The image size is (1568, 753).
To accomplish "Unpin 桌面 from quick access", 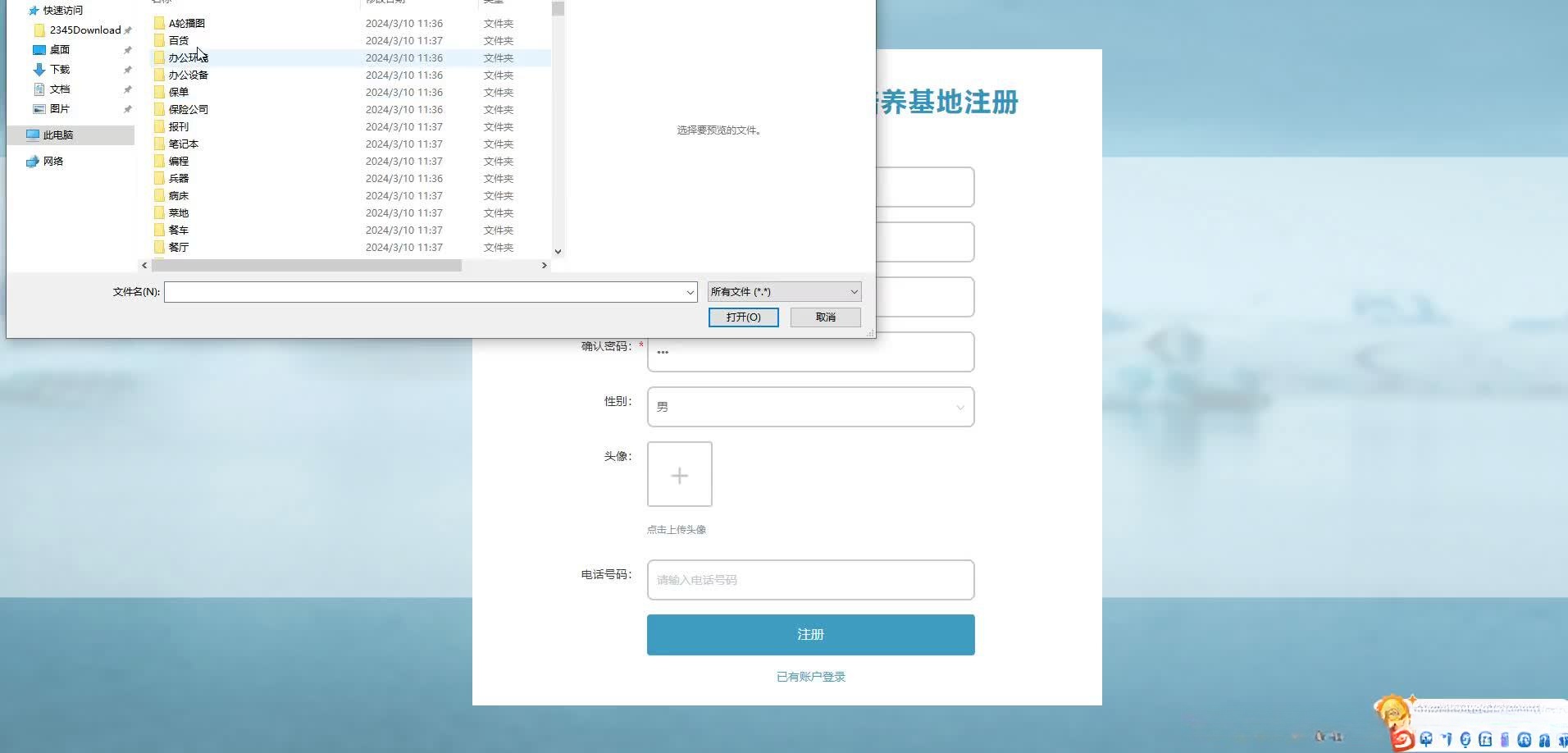I will (x=128, y=49).
